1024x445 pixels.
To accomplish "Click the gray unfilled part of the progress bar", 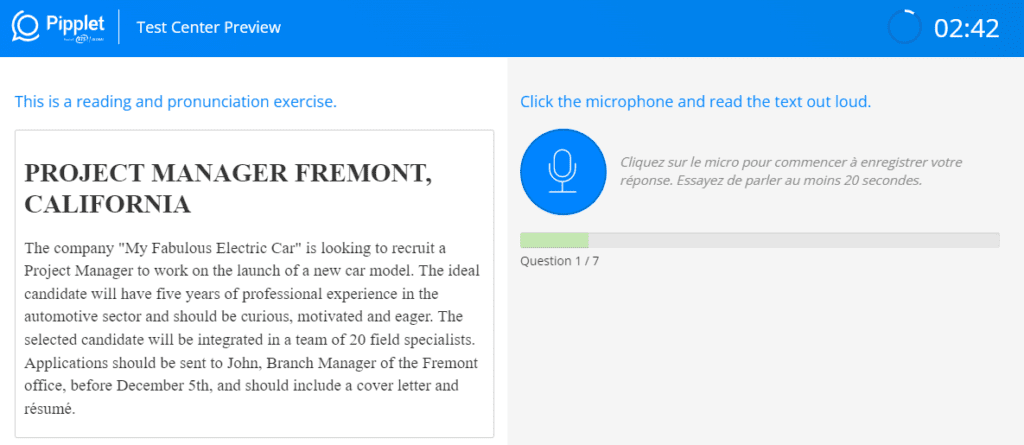I will pos(794,240).
